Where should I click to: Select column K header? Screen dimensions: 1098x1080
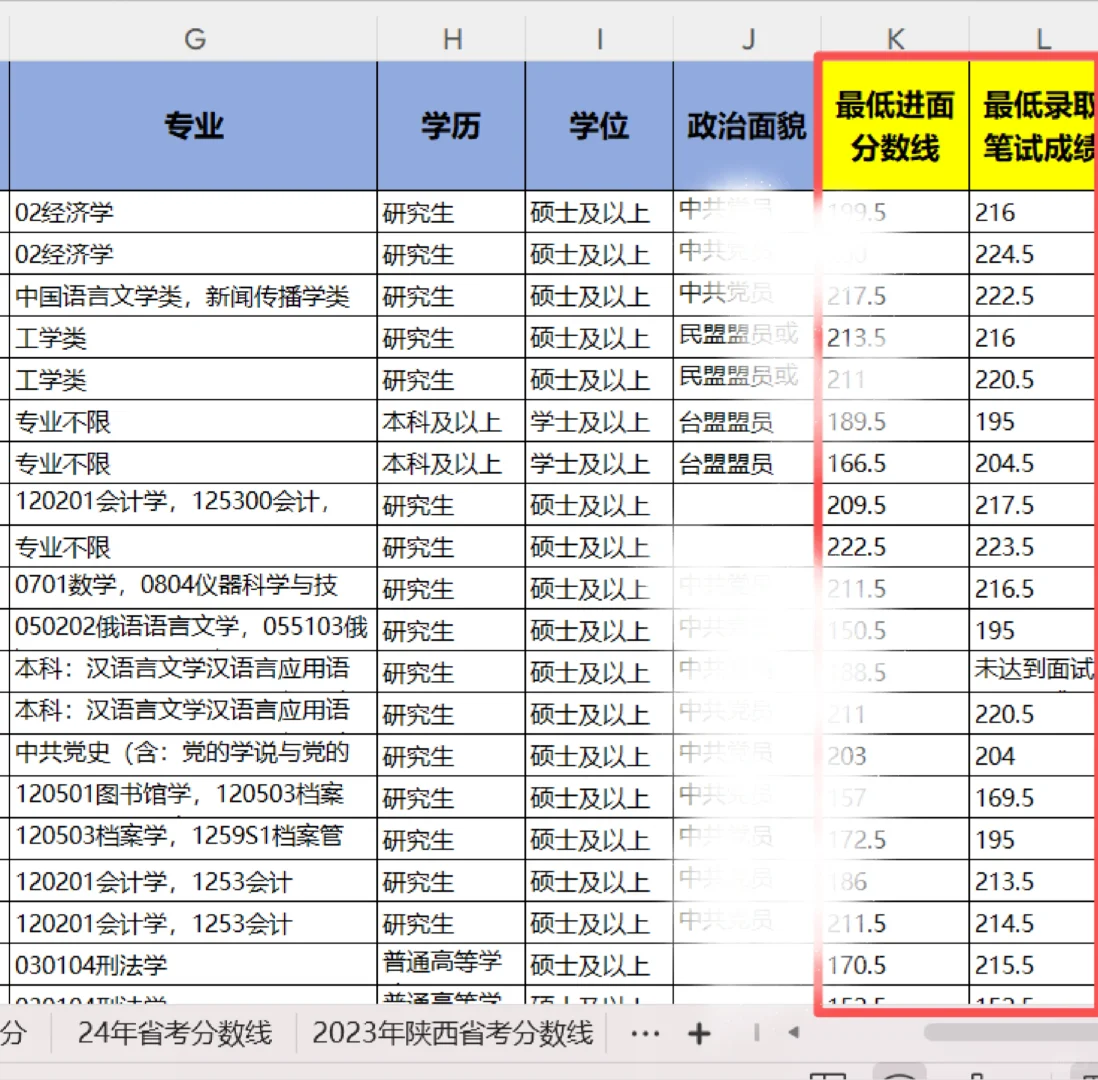pyautogui.click(x=895, y=39)
